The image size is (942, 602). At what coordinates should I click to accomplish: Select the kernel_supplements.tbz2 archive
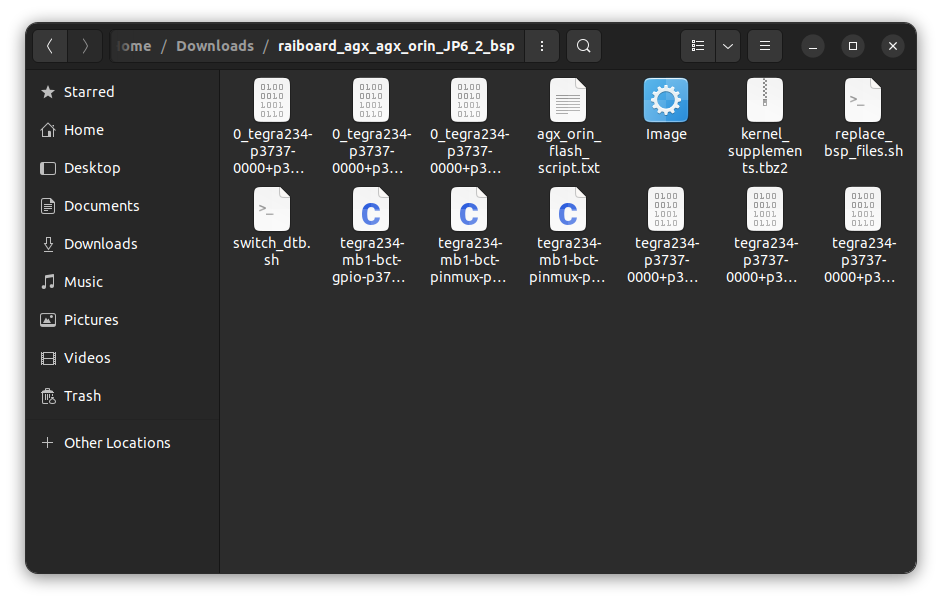tap(764, 126)
